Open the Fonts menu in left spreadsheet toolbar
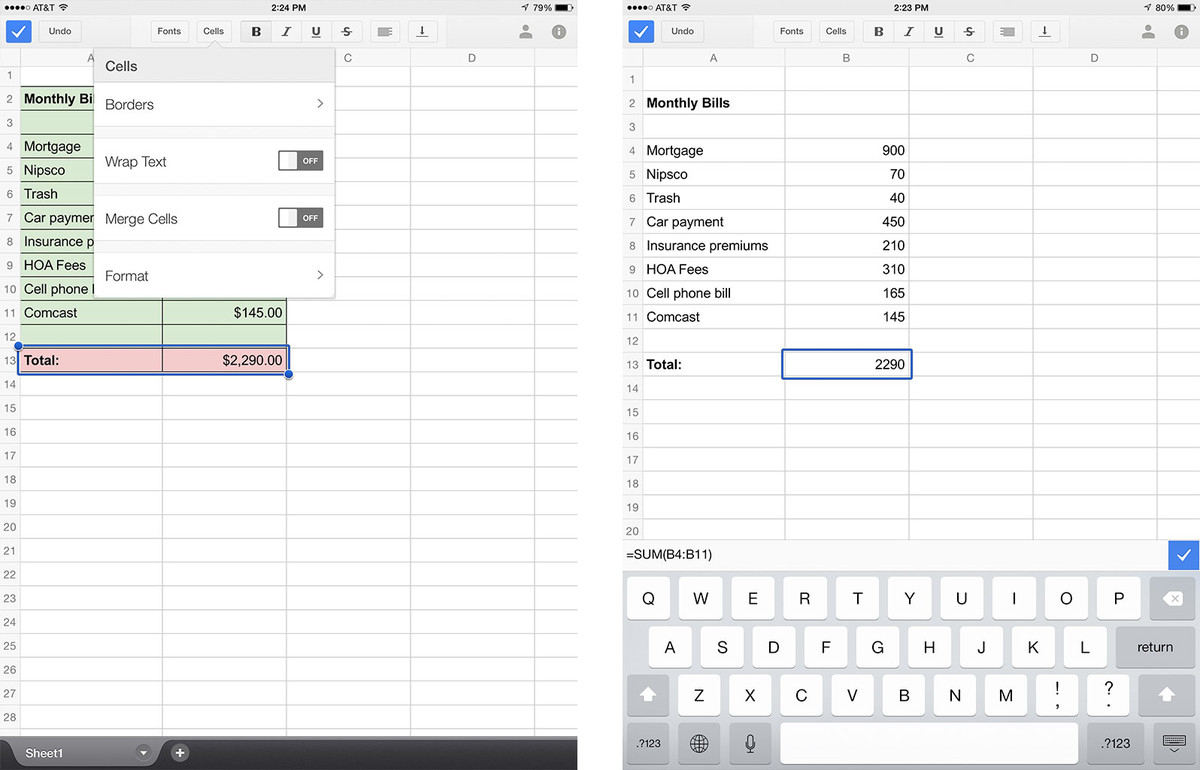The width and height of the screenshot is (1200, 770). [169, 31]
